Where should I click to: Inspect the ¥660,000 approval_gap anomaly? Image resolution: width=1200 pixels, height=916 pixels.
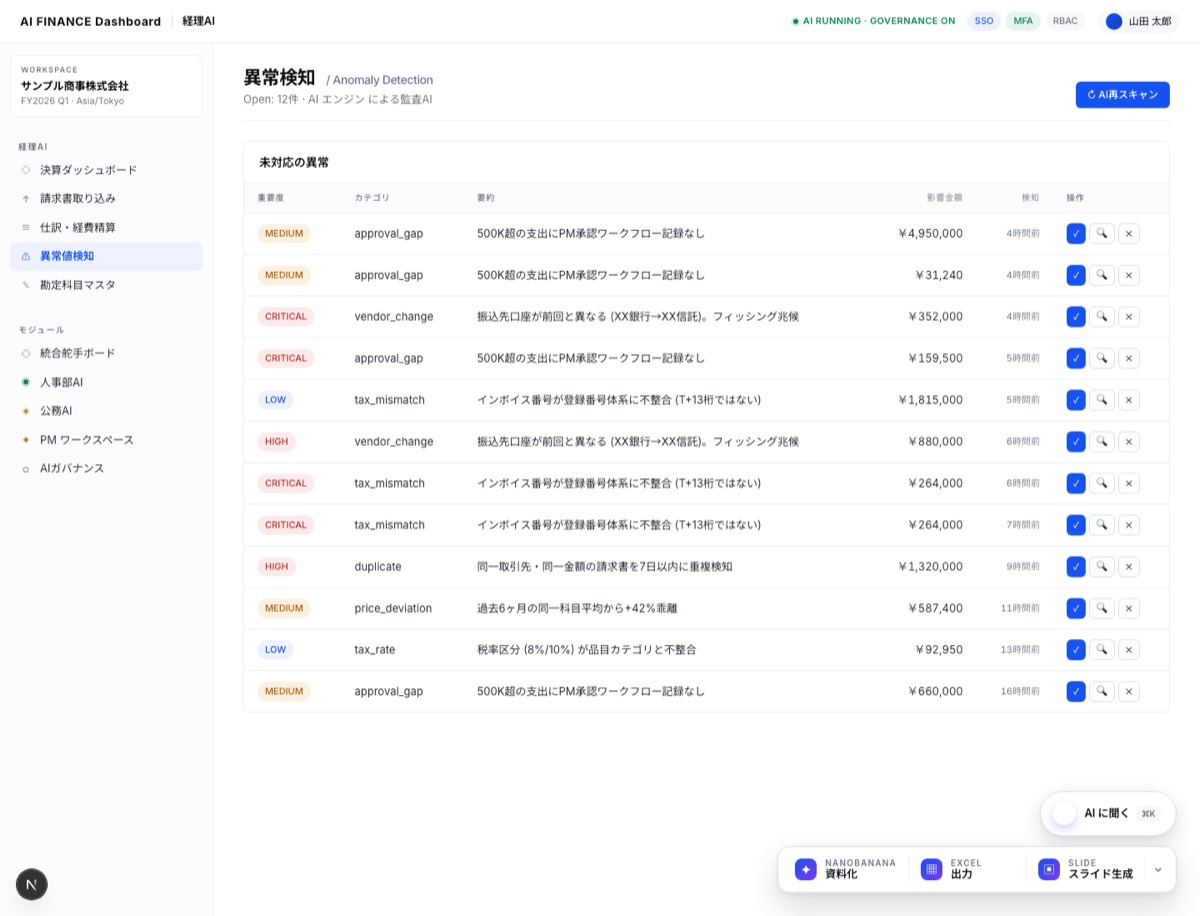pyautogui.click(x=1102, y=691)
